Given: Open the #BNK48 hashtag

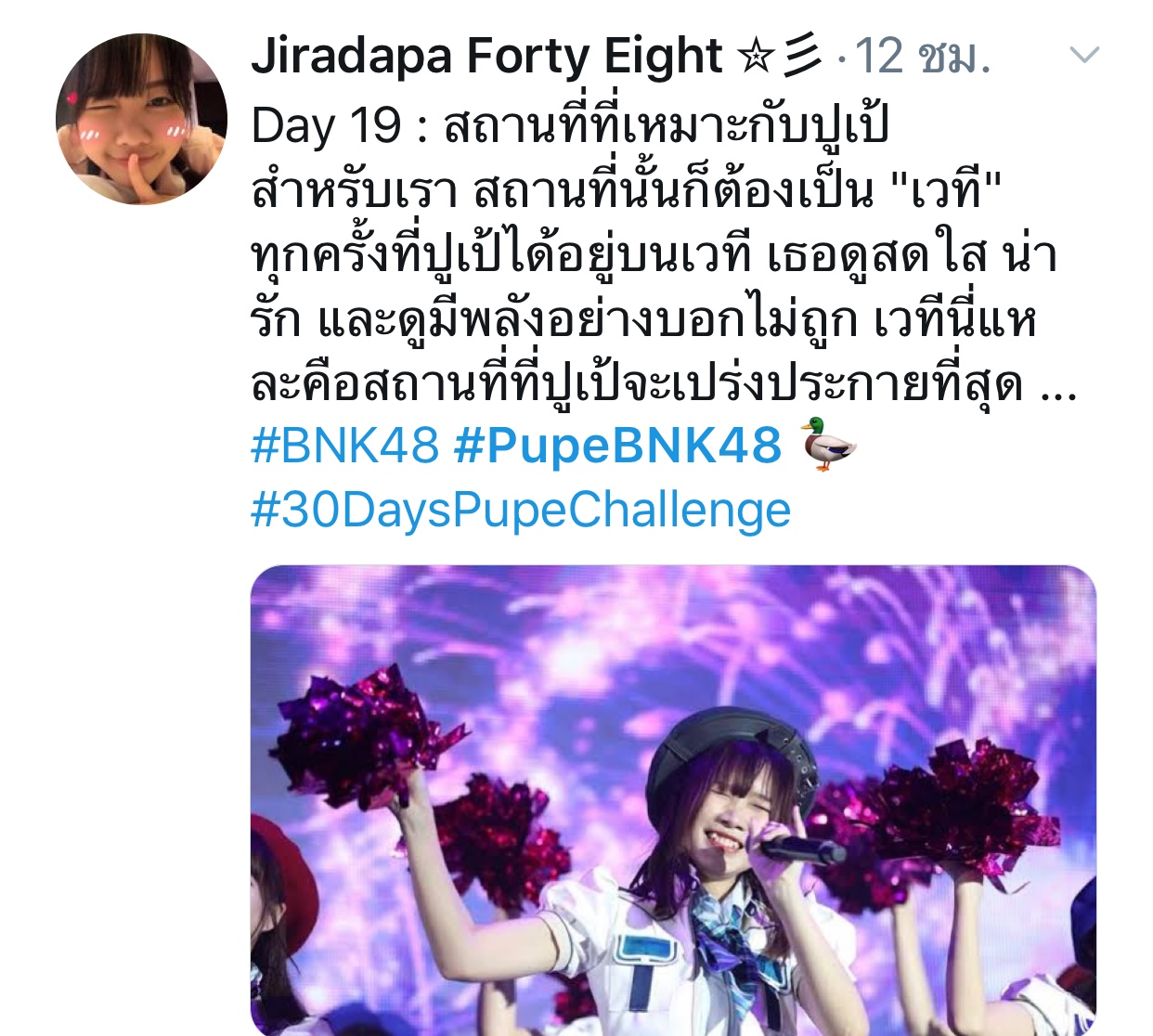Looking at the screenshot, I should click(344, 446).
